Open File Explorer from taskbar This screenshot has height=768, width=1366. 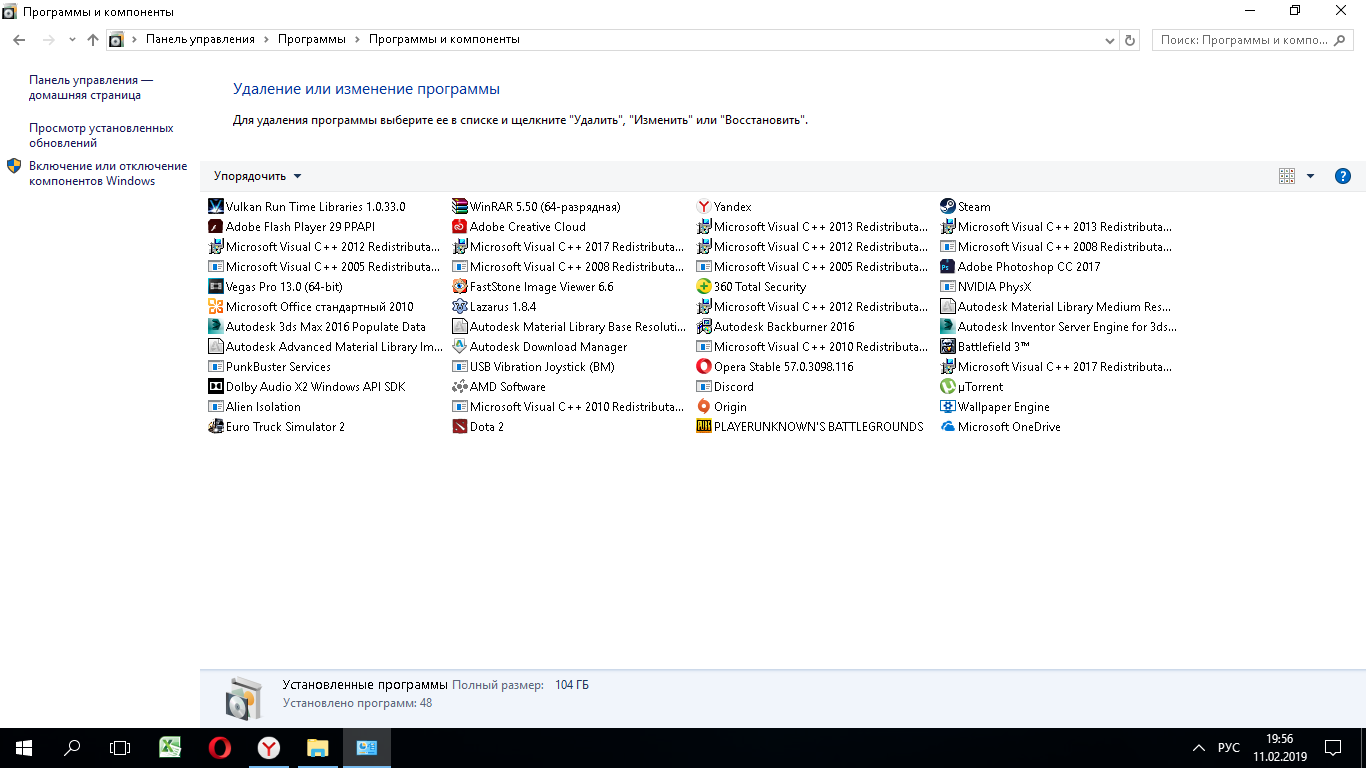[317, 748]
